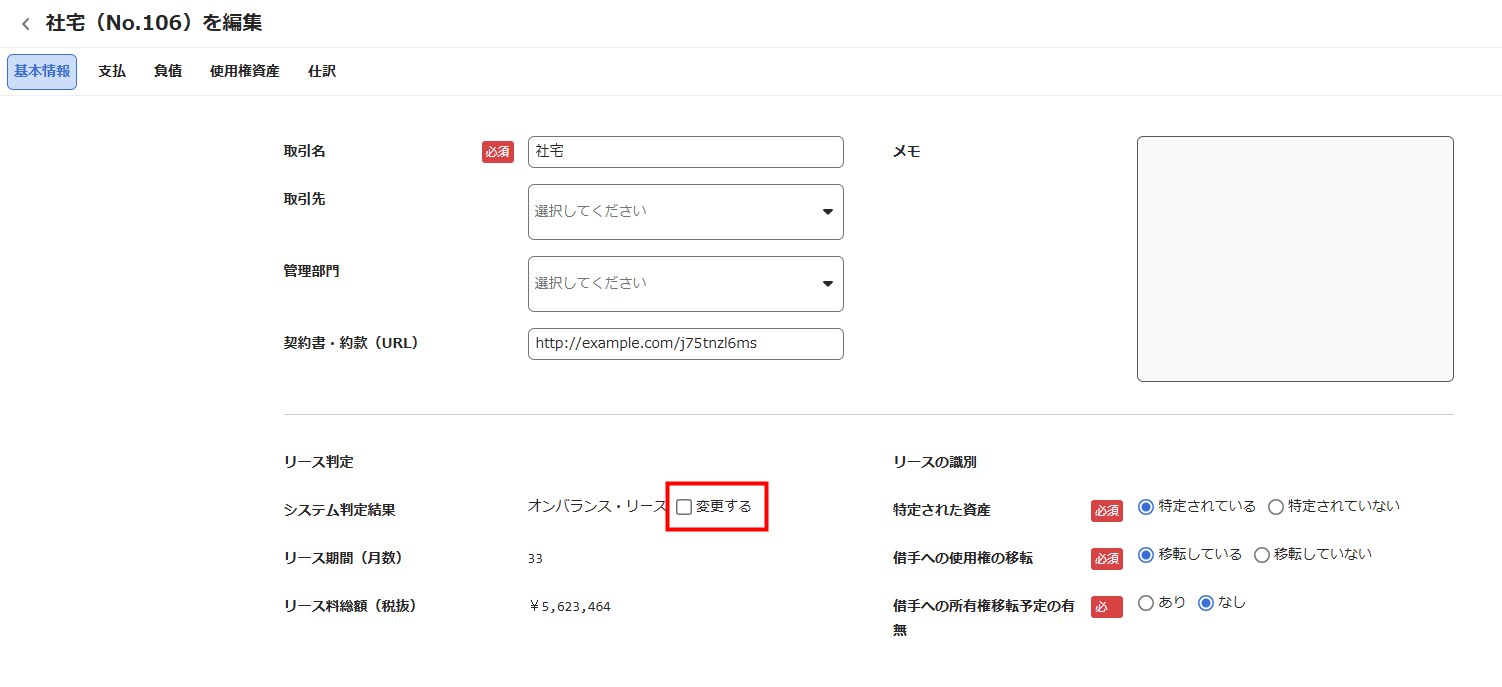The image size is (1502, 687).
Task: Open the 負債 tab
Action: (168, 72)
